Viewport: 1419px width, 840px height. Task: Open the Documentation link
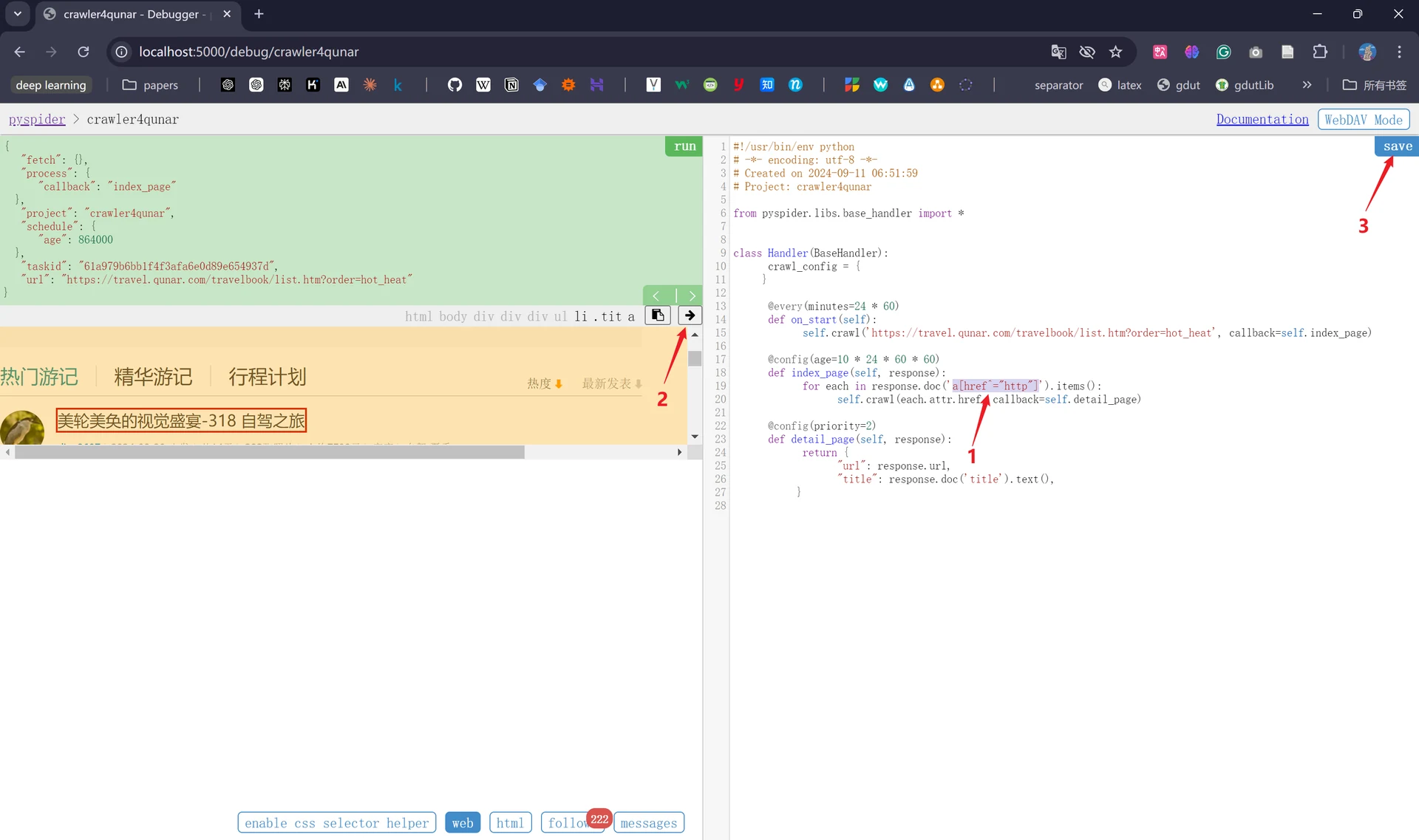pos(1262,120)
